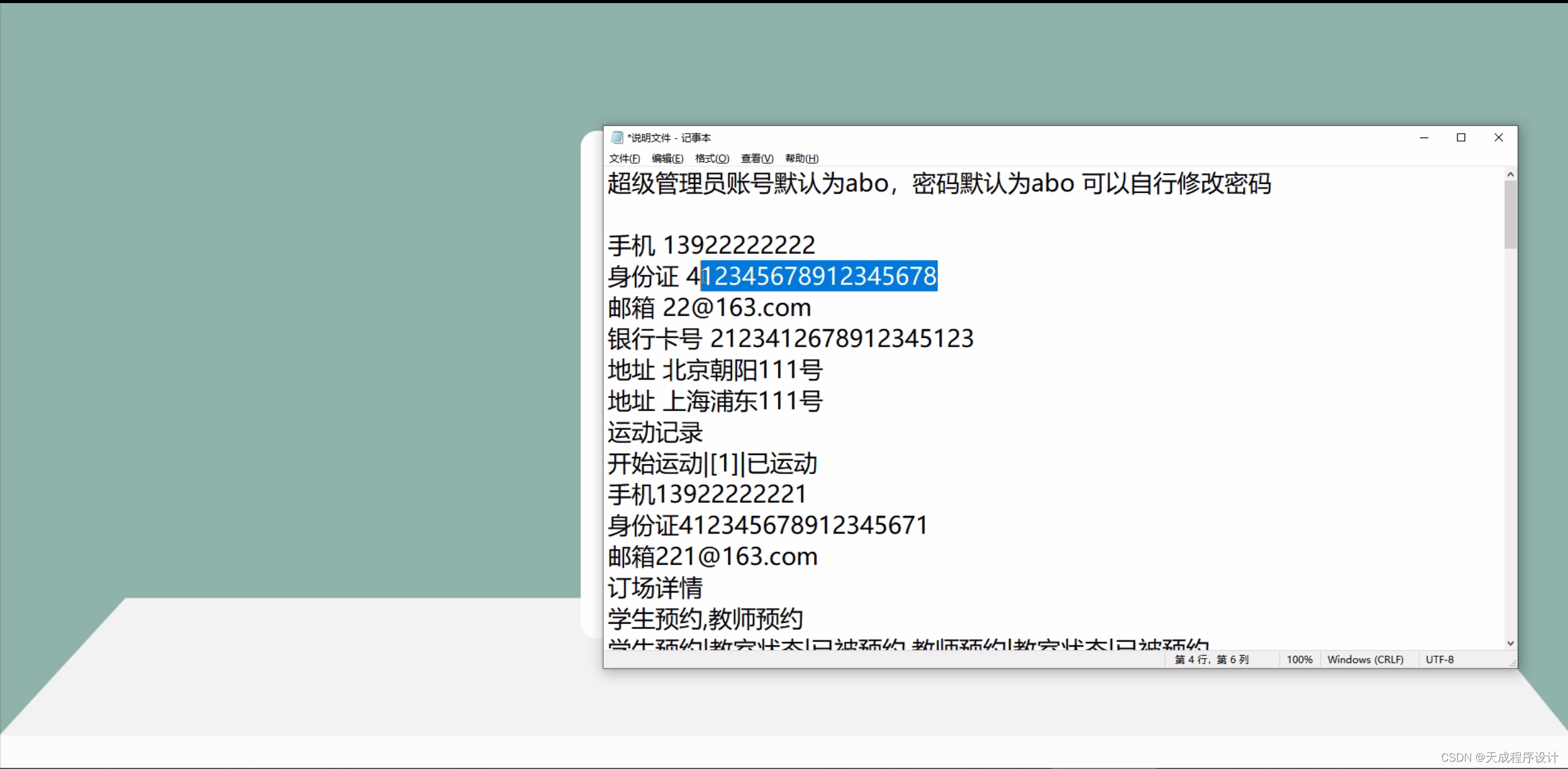Click the scrollbar down arrow
This screenshot has width=1568, height=769.
pos(1510,643)
